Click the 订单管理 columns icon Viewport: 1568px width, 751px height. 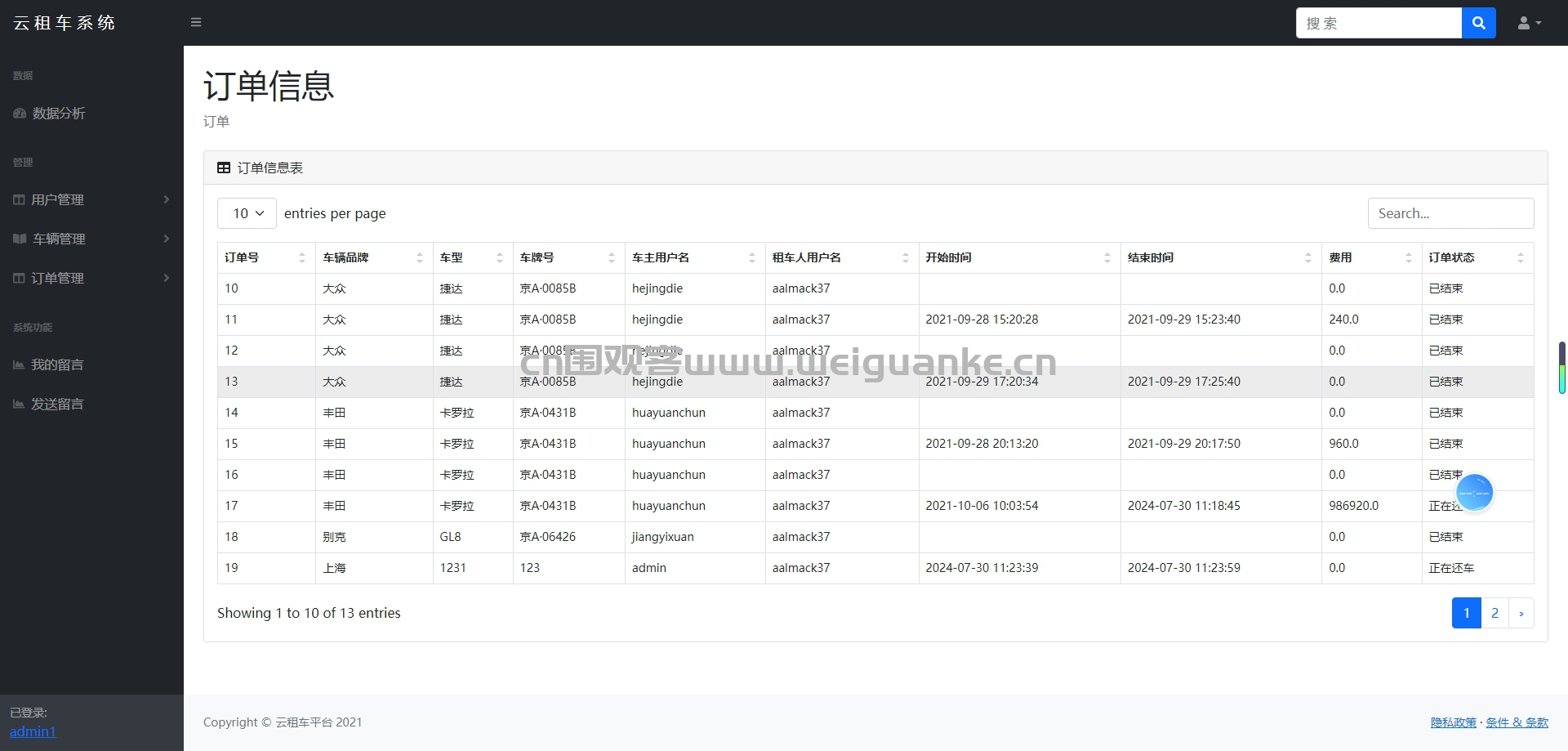pos(19,278)
